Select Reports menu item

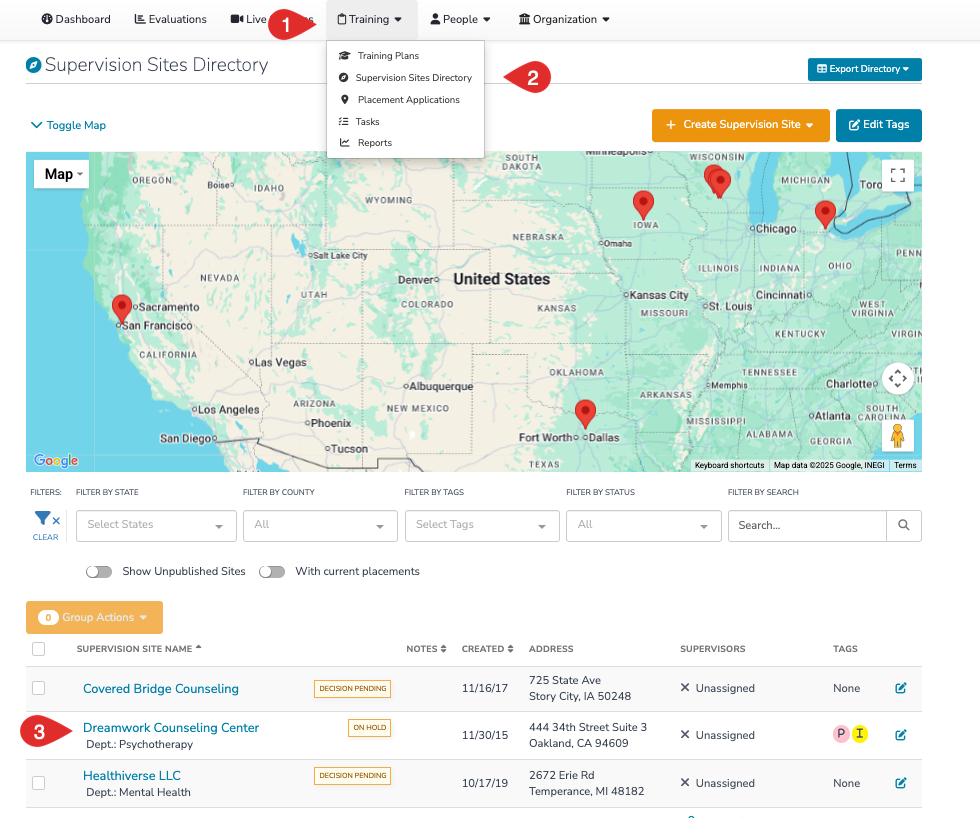coord(366,142)
